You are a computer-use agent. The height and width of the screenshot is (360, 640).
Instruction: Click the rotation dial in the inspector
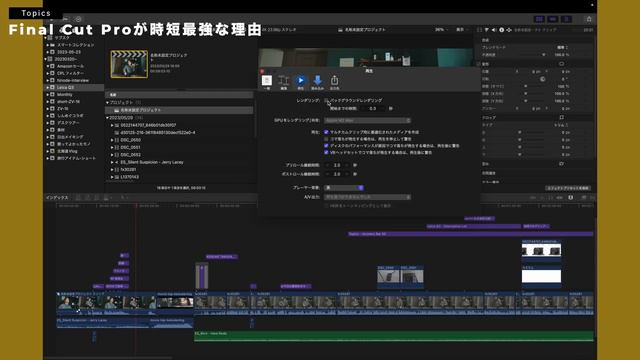point(542,79)
